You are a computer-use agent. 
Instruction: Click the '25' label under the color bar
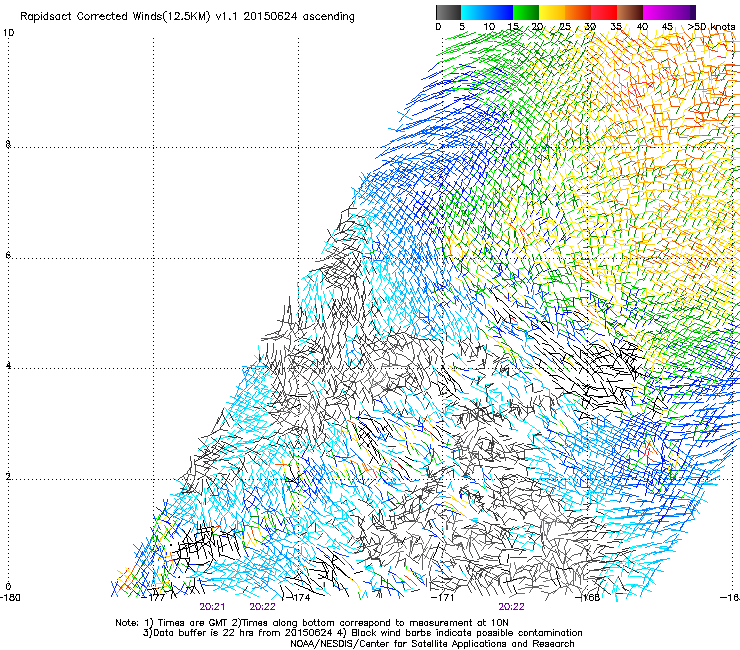[x=564, y=27]
